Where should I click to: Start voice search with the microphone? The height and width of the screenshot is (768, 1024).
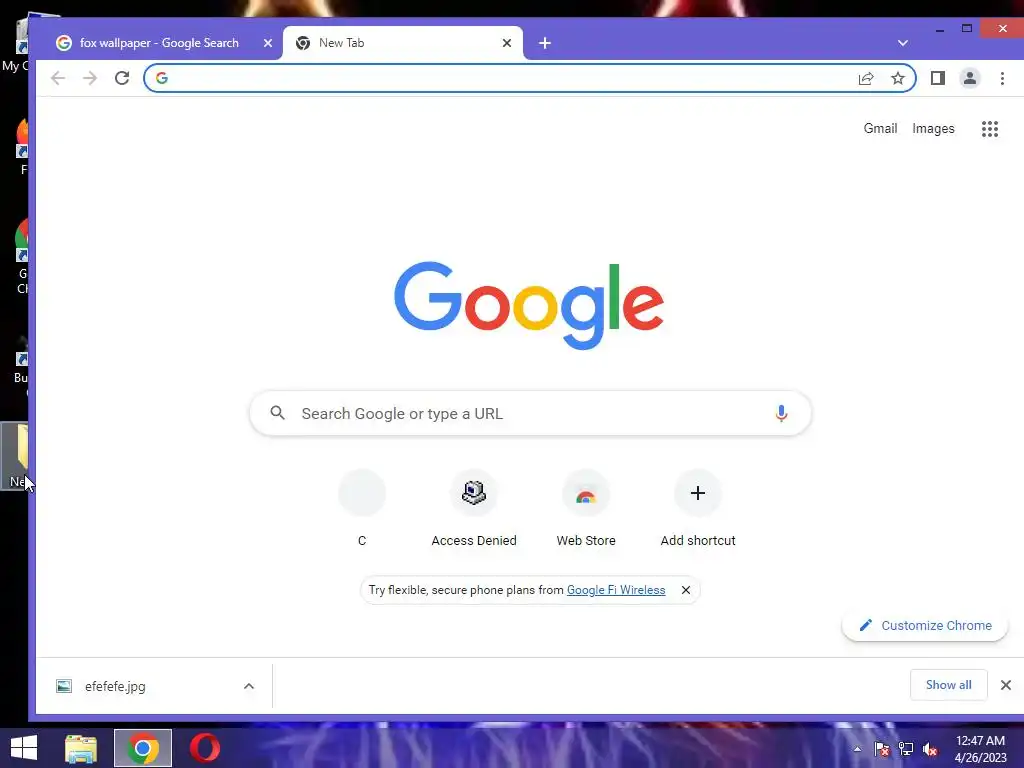pyautogui.click(x=781, y=413)
